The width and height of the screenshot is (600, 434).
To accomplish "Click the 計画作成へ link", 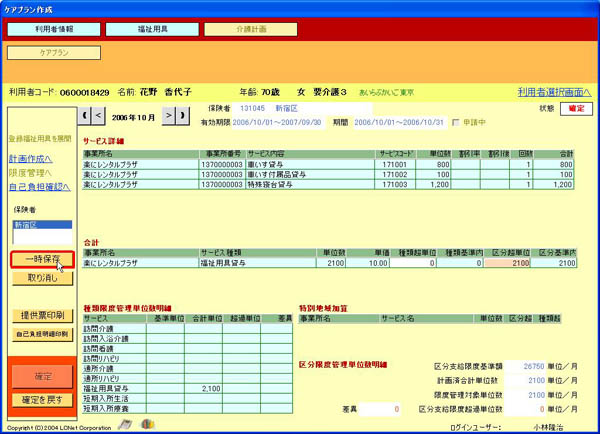I will point(31,158).
